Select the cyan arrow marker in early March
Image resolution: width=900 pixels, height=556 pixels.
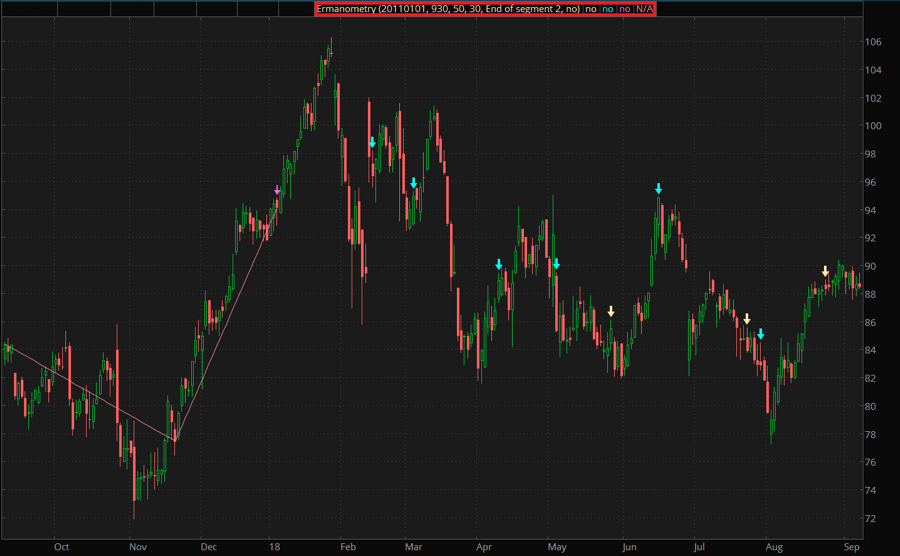click(414, 183)
